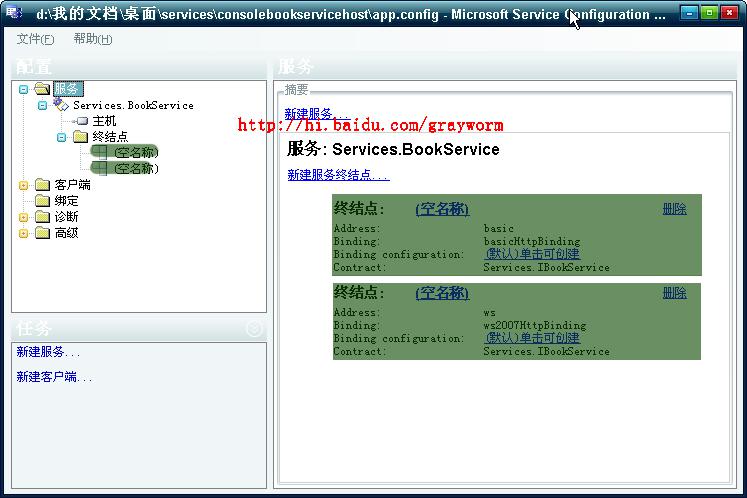Expand the 诊断 tree node
This screenshot has height=498, width=747.
point(23,217)
